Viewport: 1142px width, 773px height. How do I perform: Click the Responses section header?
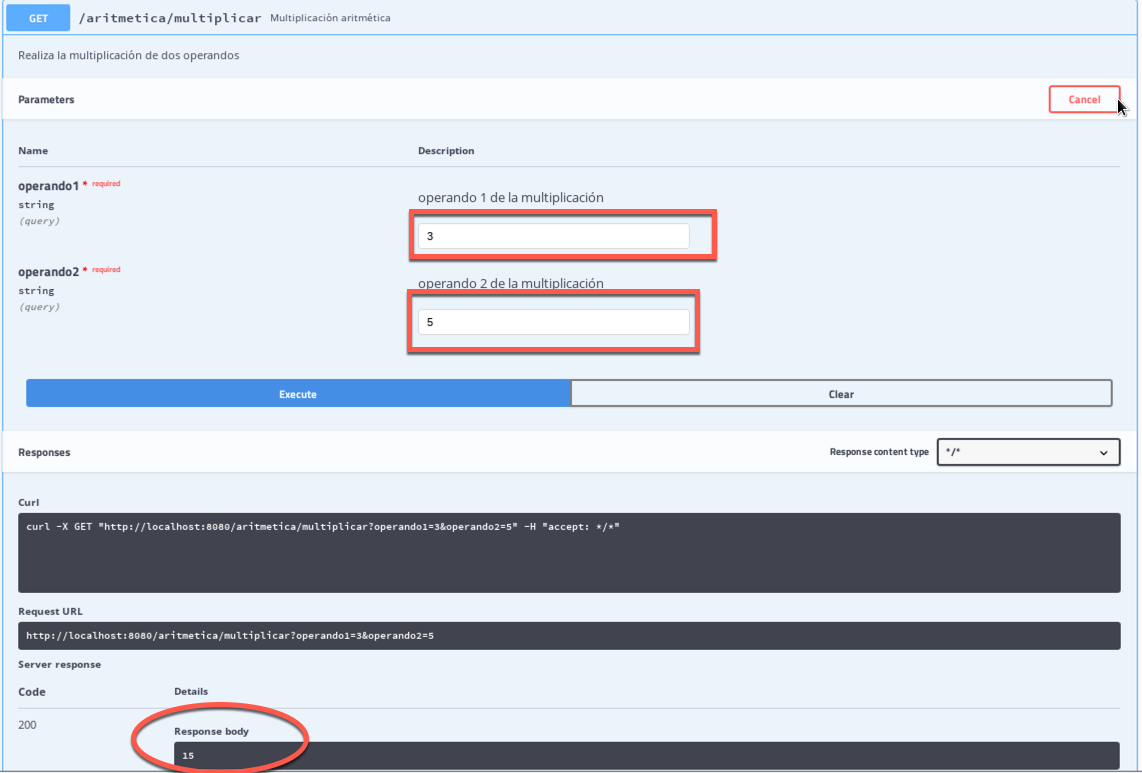tap(44, 453)
